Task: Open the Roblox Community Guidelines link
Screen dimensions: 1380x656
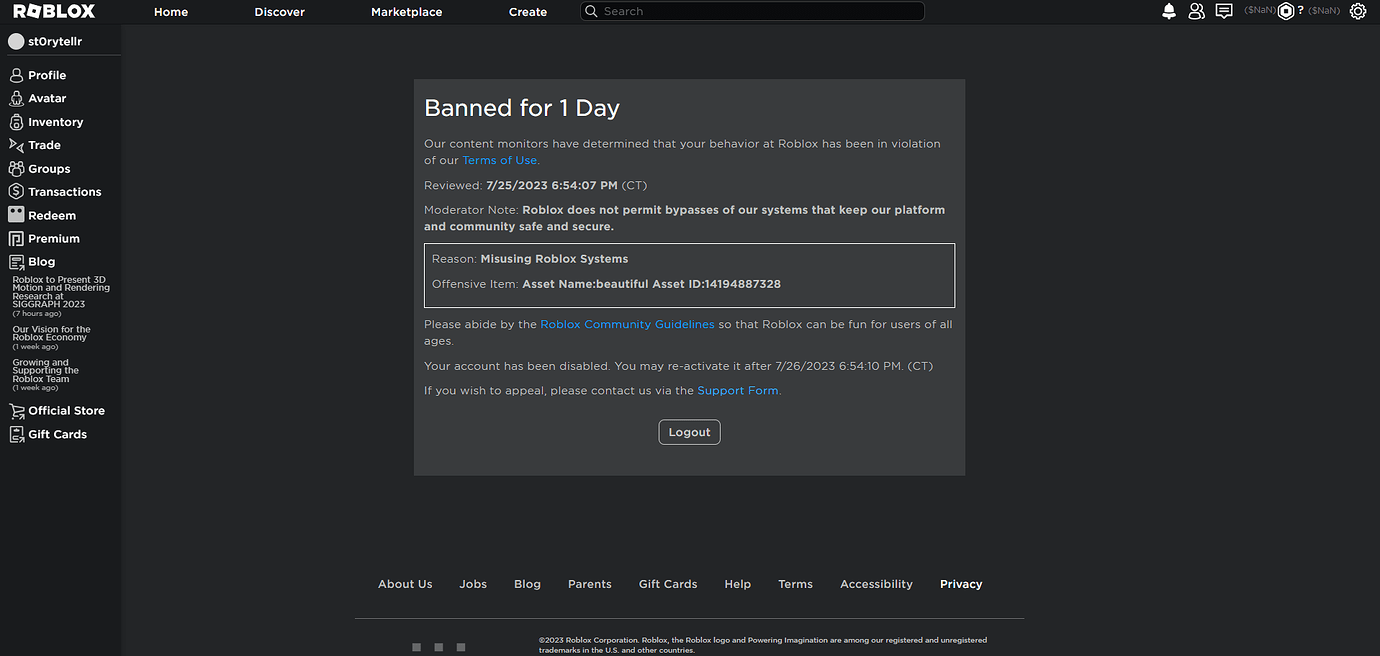Action: pos(628,324)
